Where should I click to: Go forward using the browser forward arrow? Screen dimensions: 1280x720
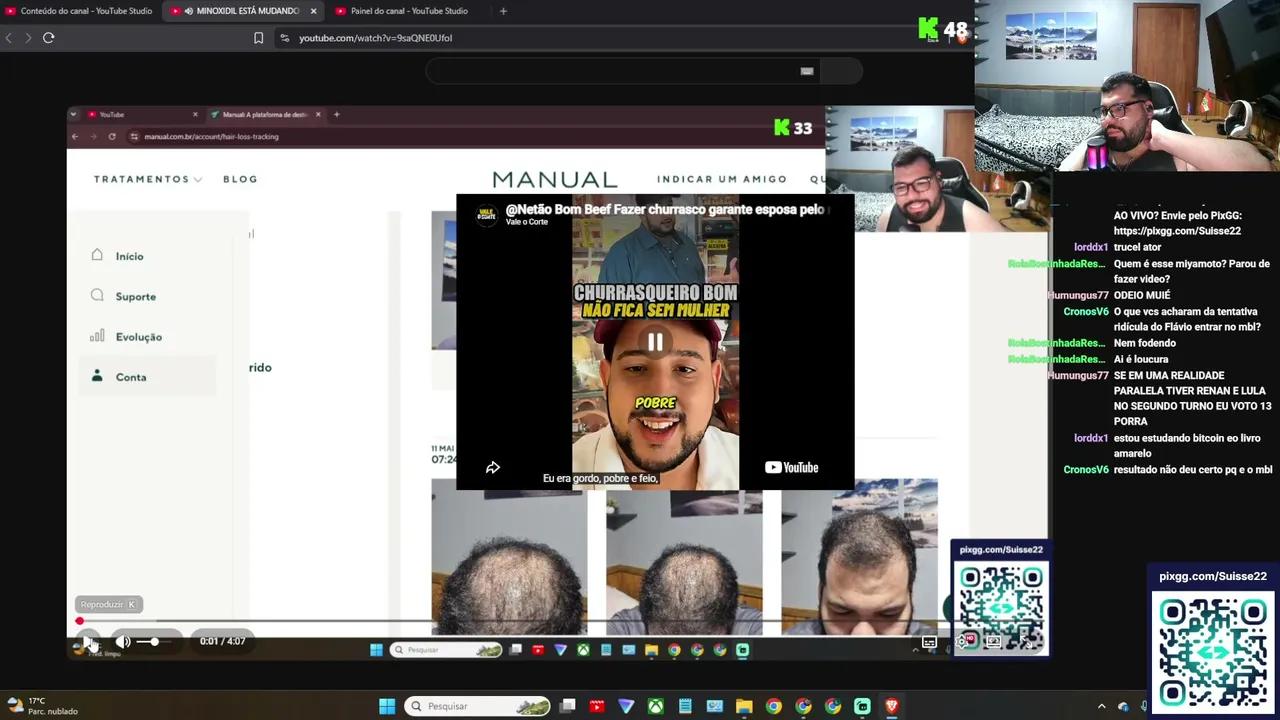pyautogui.click(x=27, y=38)
